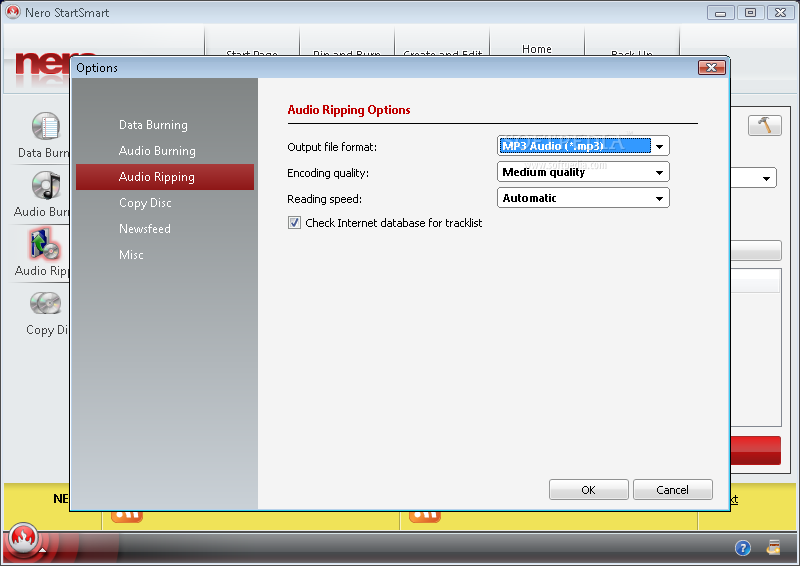800x566 pixels.
Task: Click the right orange RSS newsfeed icon
Action: (x=424, y=515)
